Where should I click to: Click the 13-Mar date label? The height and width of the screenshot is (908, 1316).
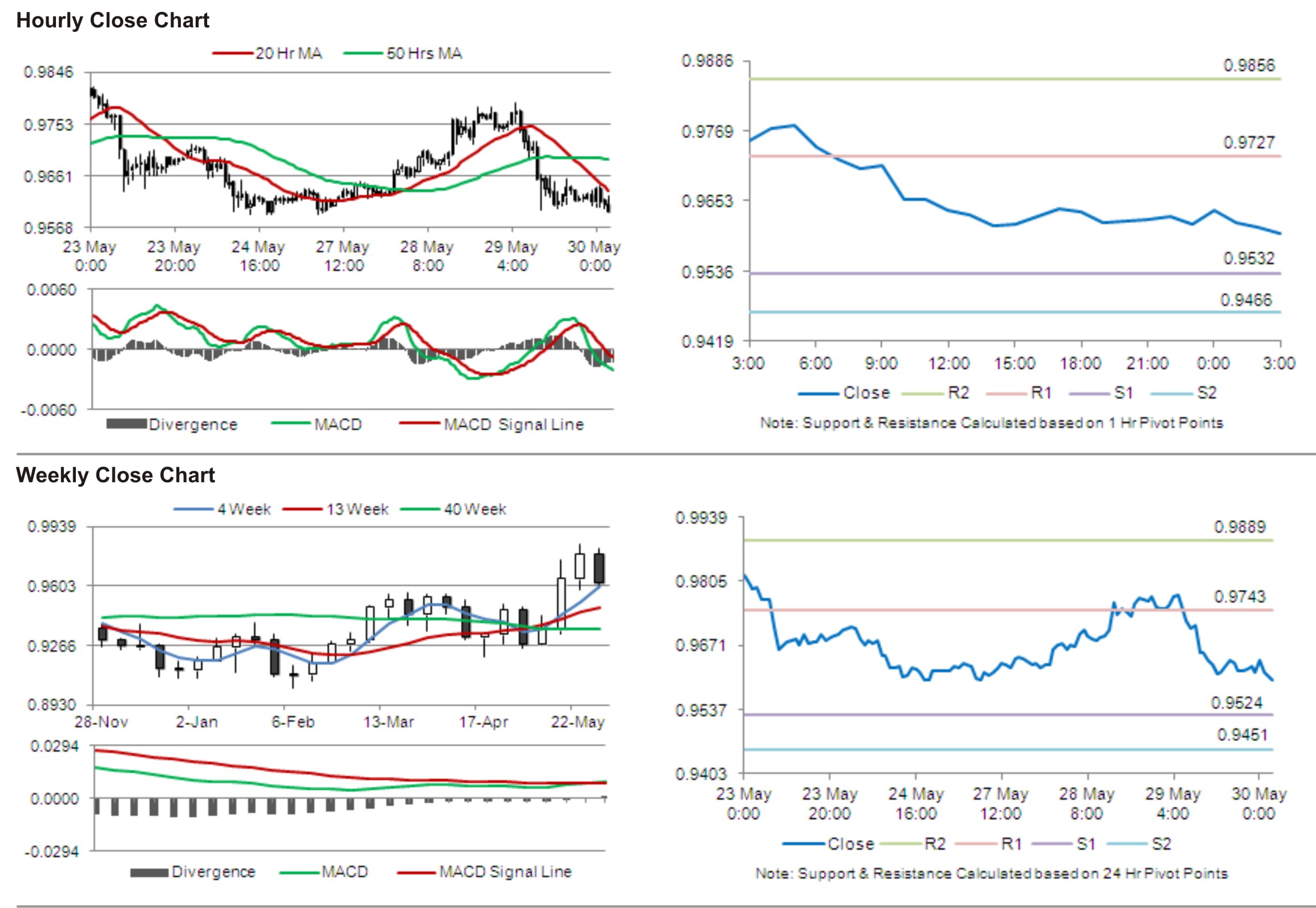pos(389,723)
